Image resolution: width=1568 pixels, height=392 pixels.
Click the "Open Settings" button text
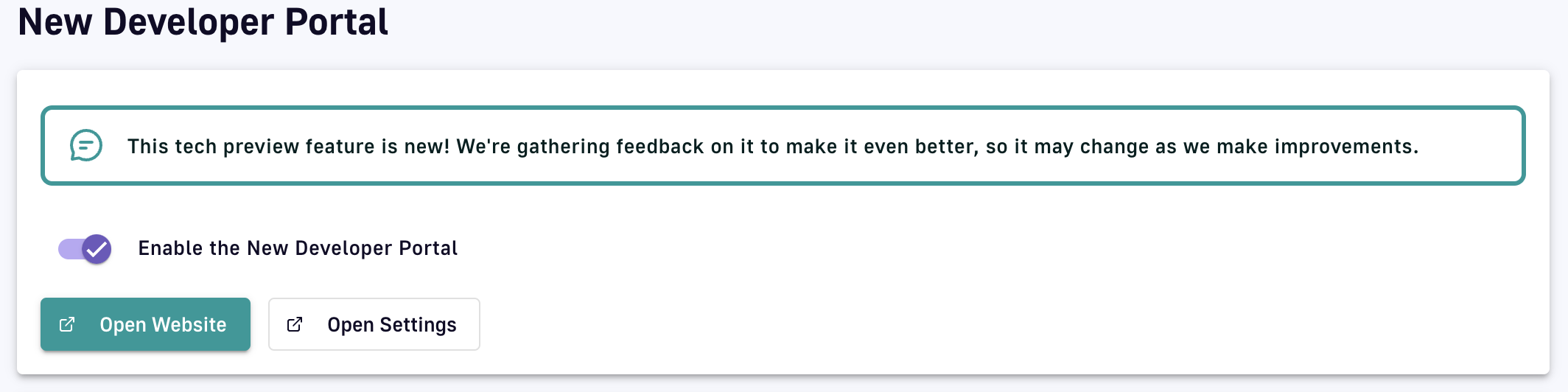coord(392,325)
